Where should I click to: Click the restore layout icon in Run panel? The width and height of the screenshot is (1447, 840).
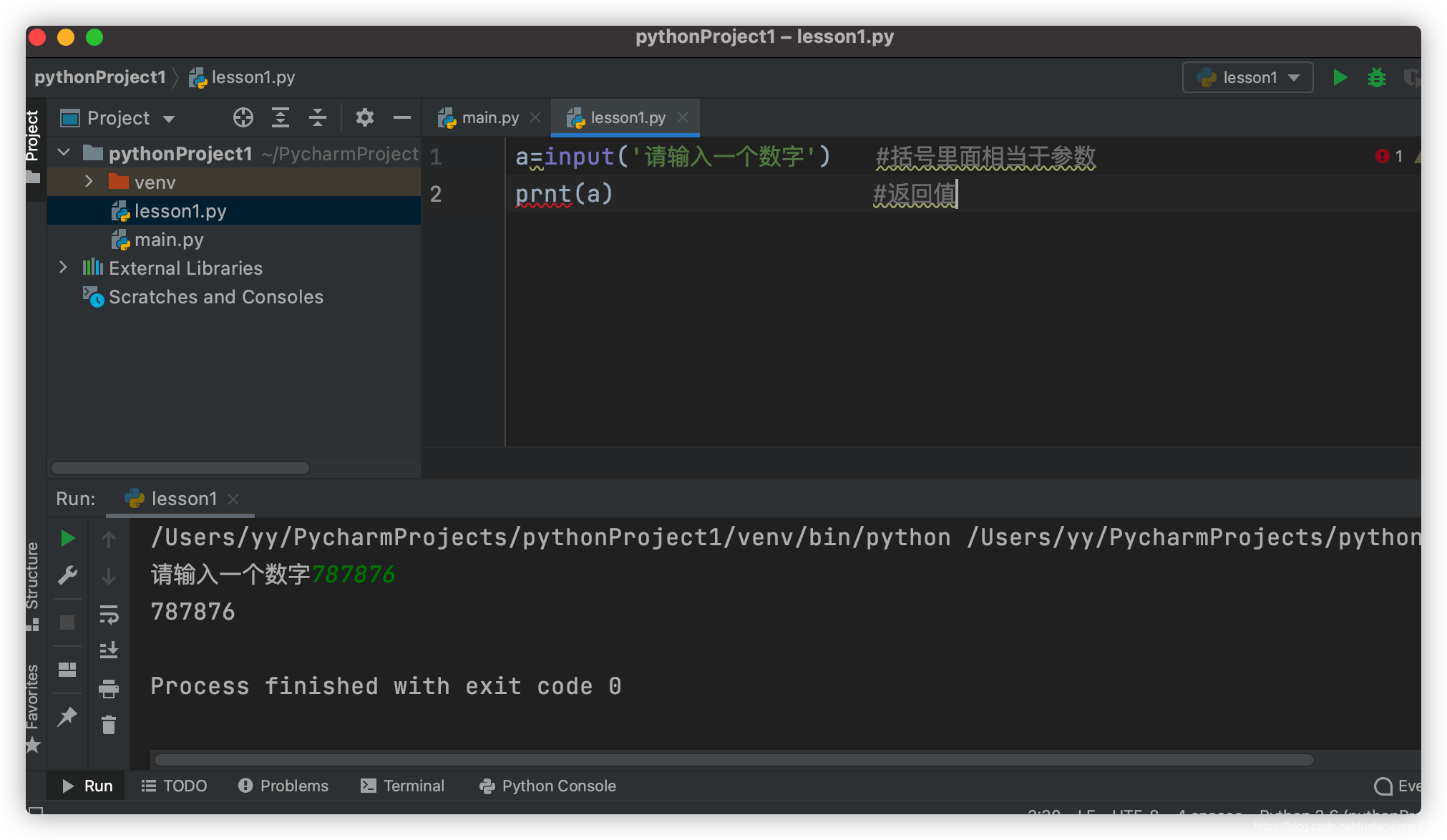point(67,670)
